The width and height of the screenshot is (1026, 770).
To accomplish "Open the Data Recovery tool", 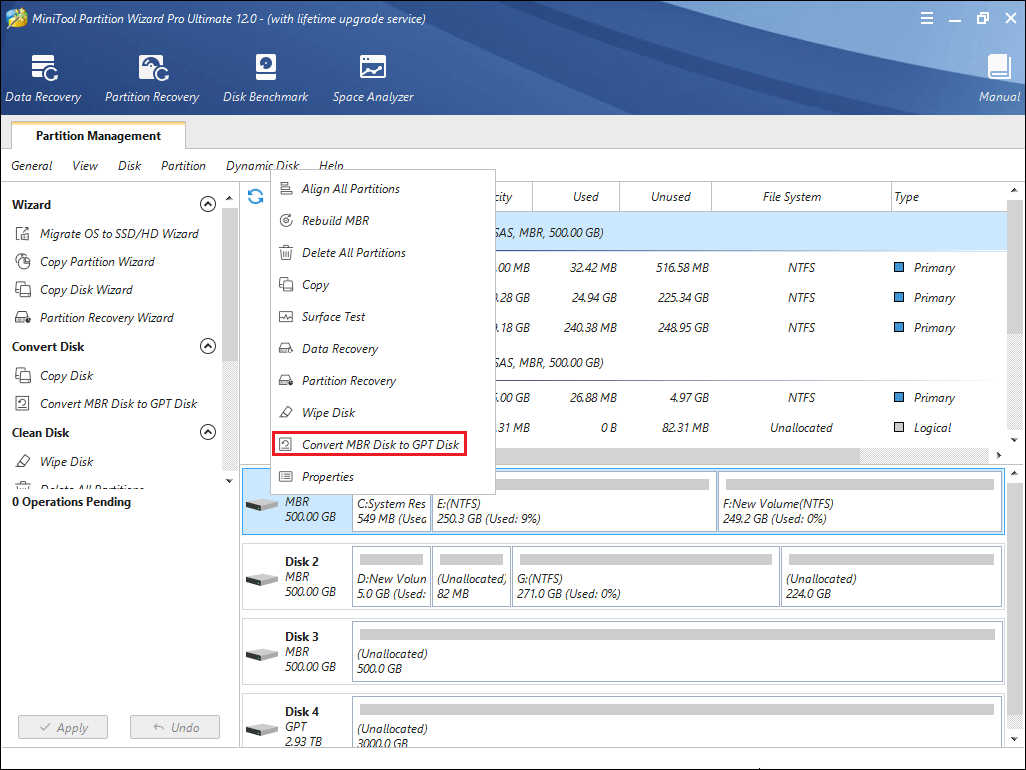I will (x=43, y=79).
